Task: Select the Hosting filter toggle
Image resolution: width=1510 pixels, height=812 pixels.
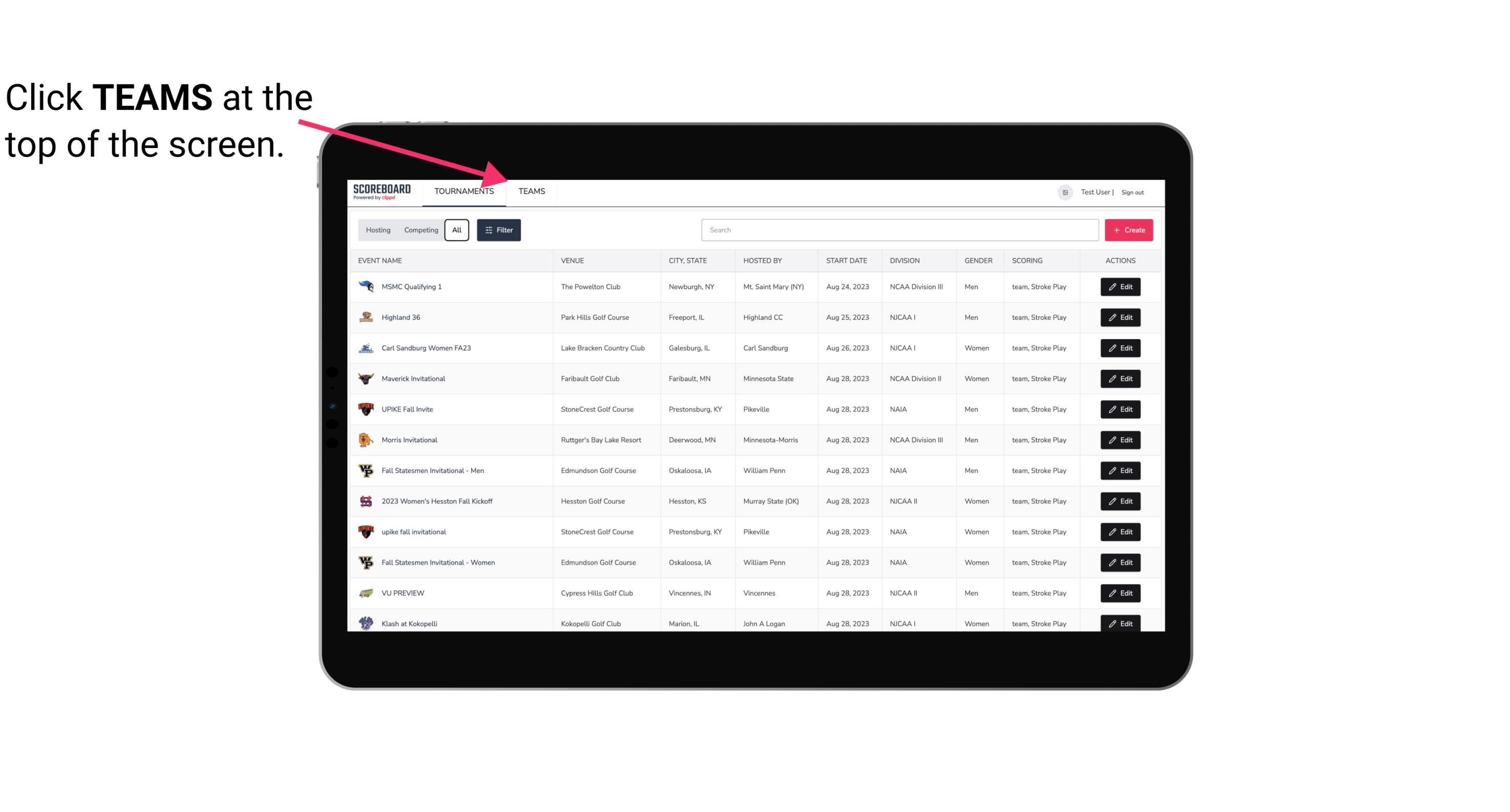Action: 378,229
